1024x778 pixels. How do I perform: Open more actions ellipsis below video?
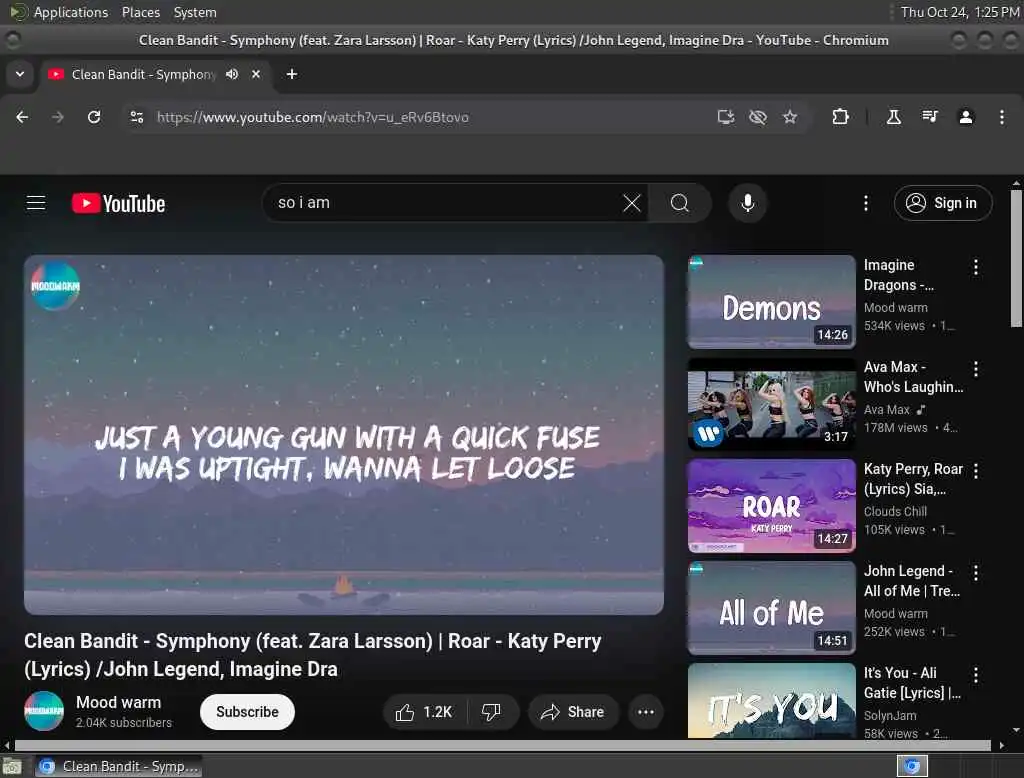(x=646, y=712)
